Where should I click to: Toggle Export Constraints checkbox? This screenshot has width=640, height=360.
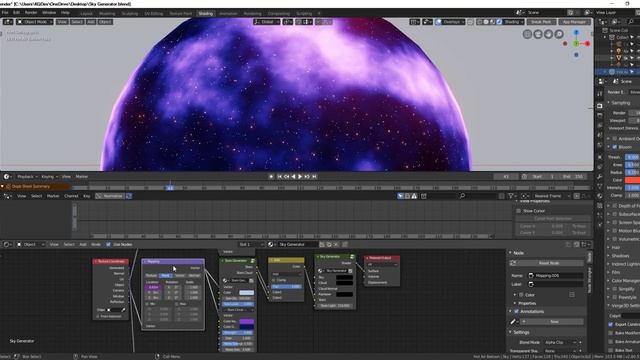611,324
